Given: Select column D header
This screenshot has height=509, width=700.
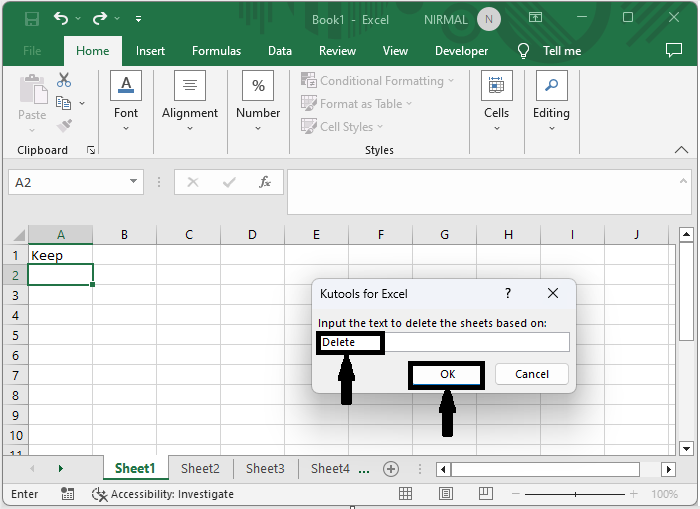Looking at the screenshot, I should click(x=252, y=235).
